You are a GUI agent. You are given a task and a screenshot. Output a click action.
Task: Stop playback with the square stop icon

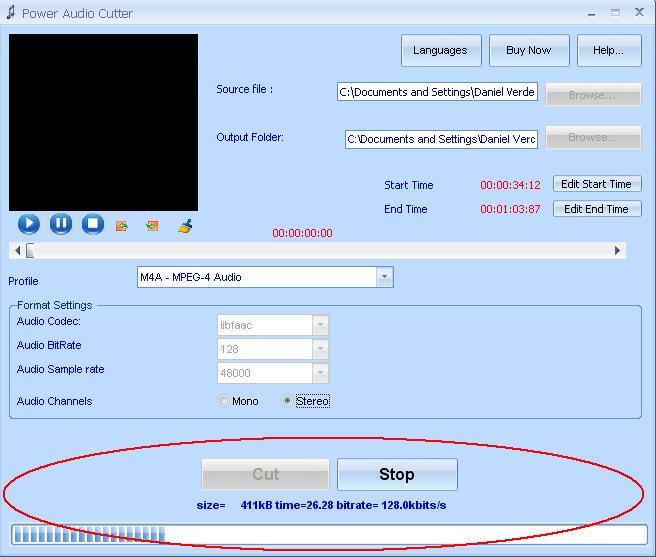coord(93,224)
